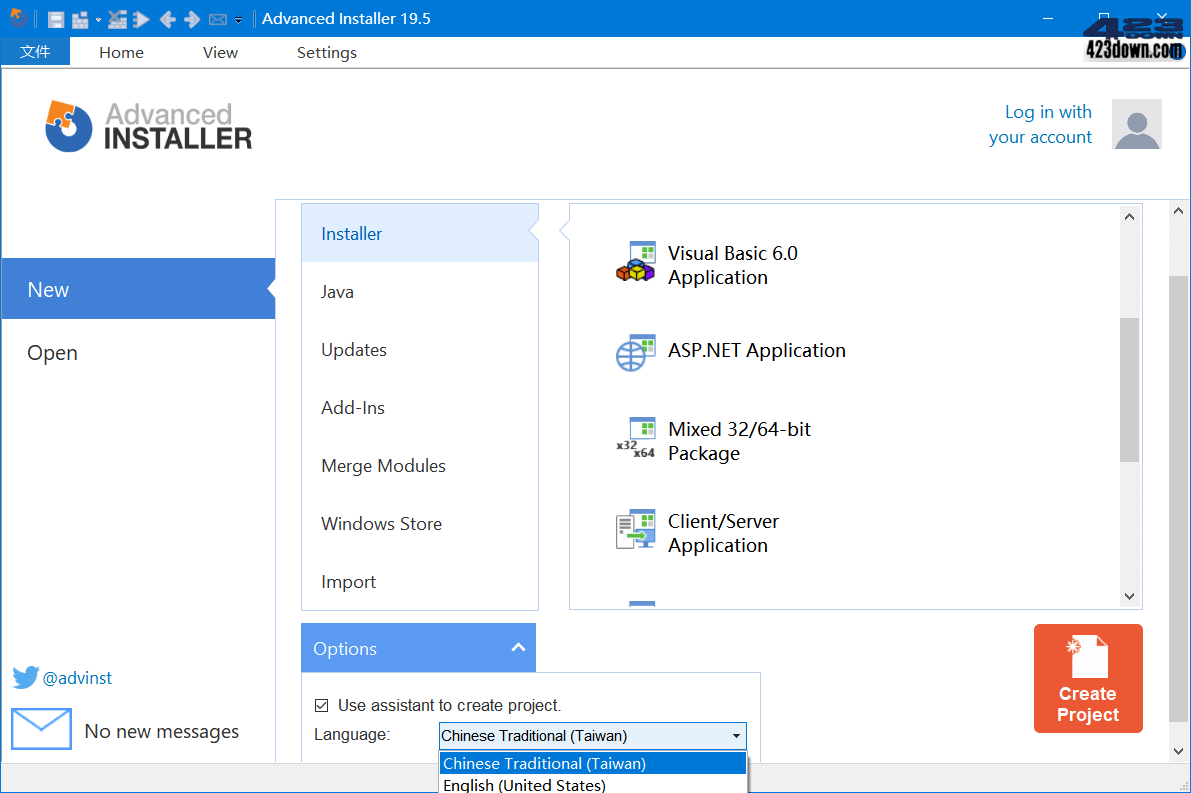1191x793 pixels.
Task: Open the Windows Store category
Action: [x=381, y=524]
